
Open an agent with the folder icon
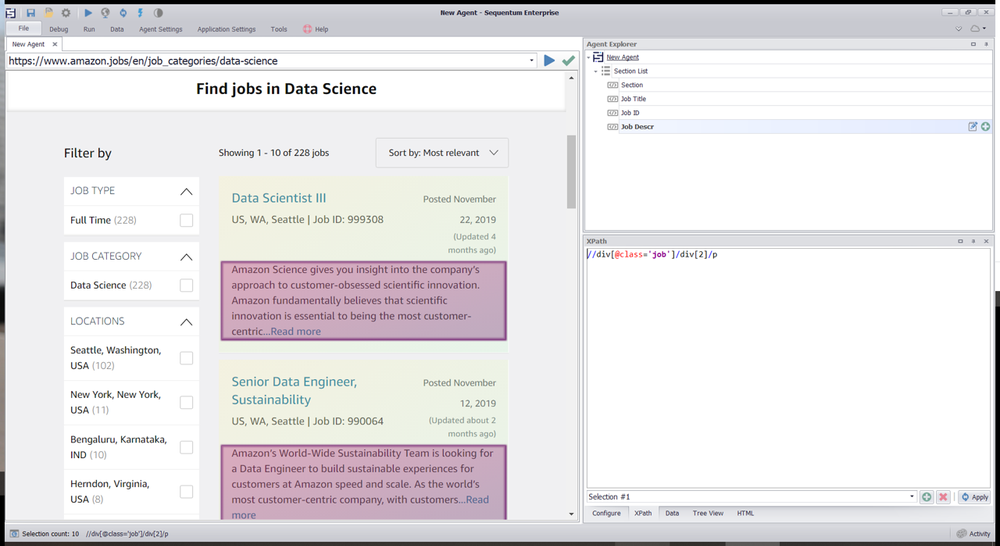click(48, 13)
